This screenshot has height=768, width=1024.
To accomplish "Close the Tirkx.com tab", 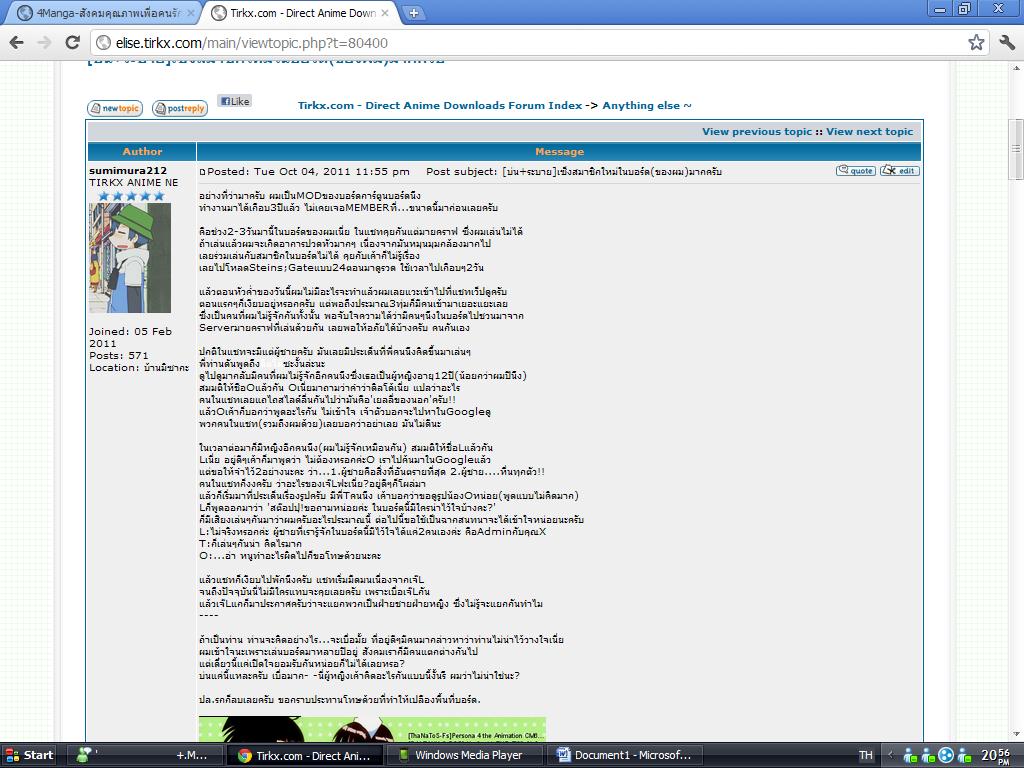I will click(x=385, y=12).
